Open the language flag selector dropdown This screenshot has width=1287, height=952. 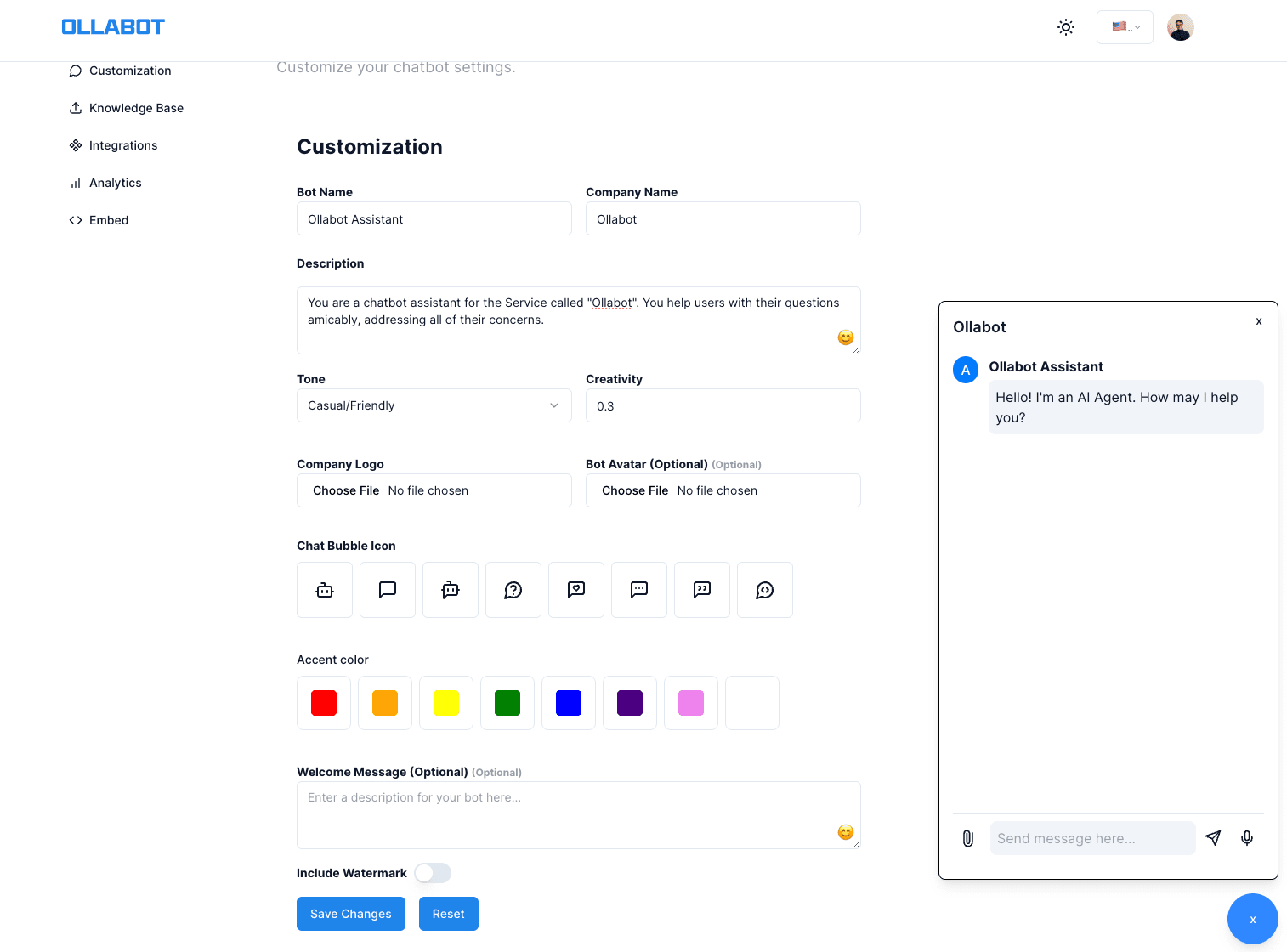pos(1125,27)
